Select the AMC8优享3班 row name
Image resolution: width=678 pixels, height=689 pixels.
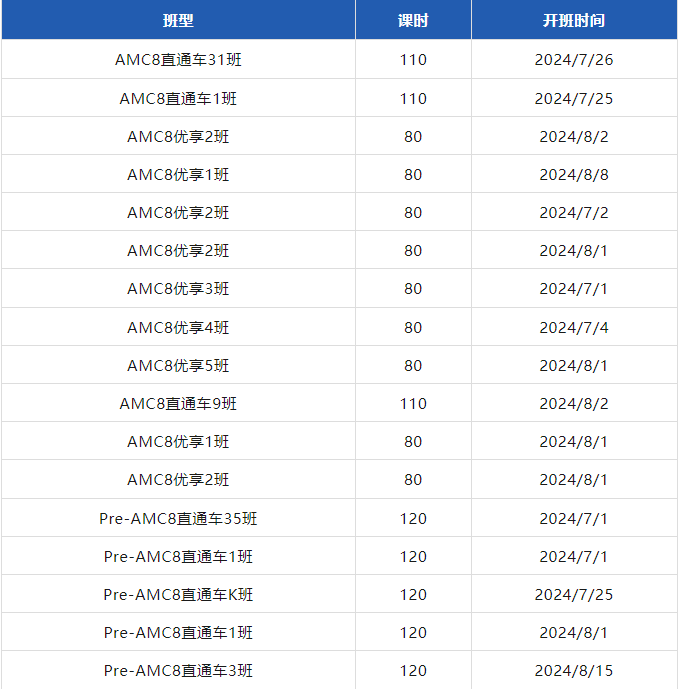178,289
